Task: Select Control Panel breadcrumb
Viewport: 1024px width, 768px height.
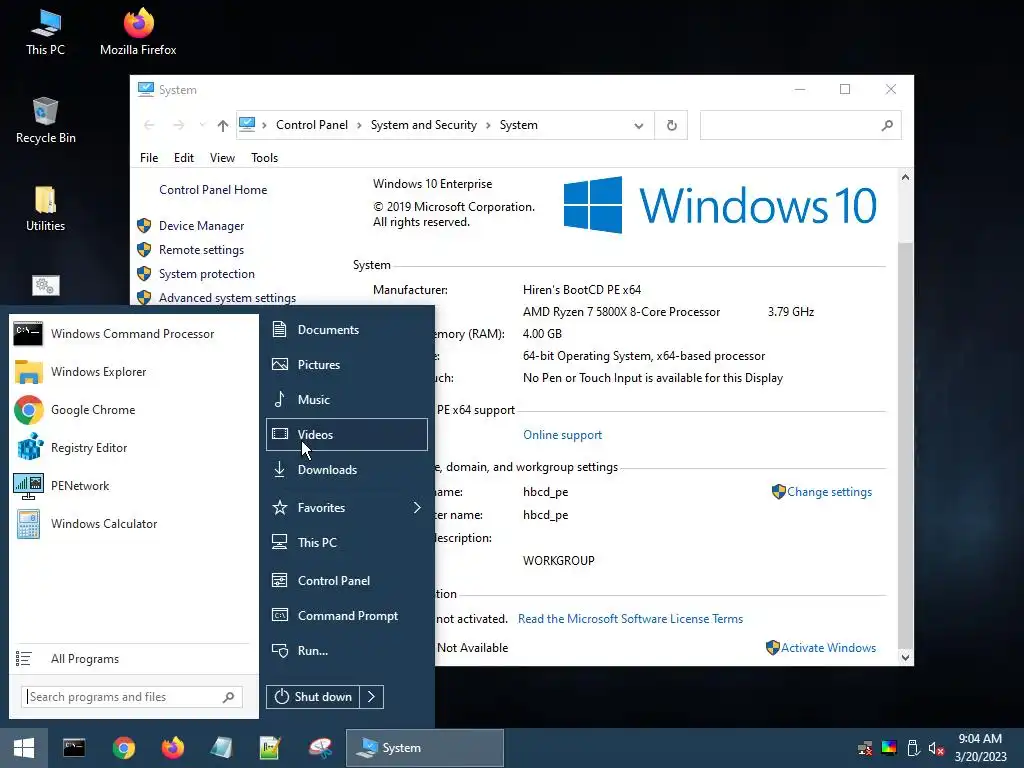Action: tap(312, 125)
